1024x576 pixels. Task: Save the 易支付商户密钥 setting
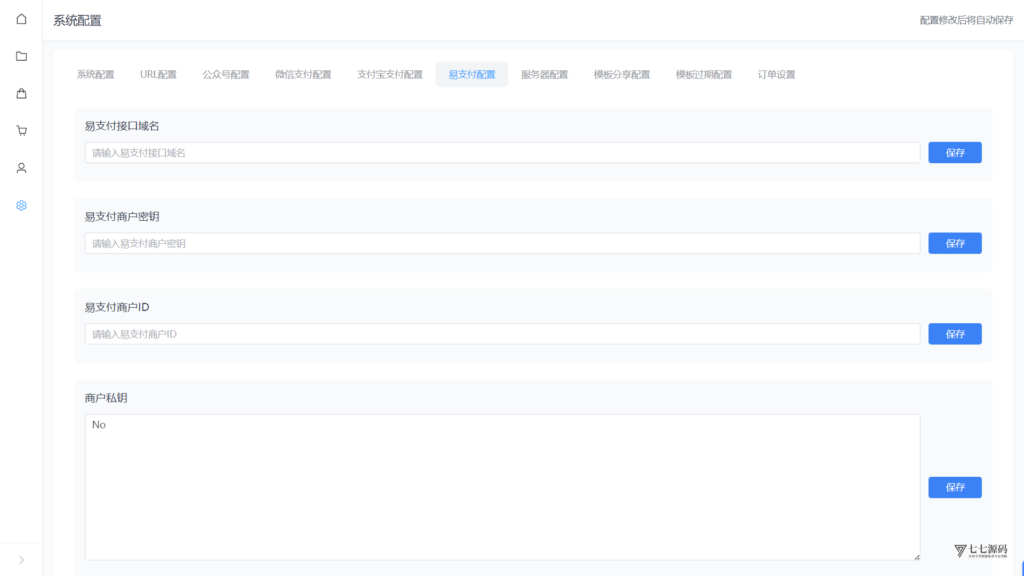point(955,244)
